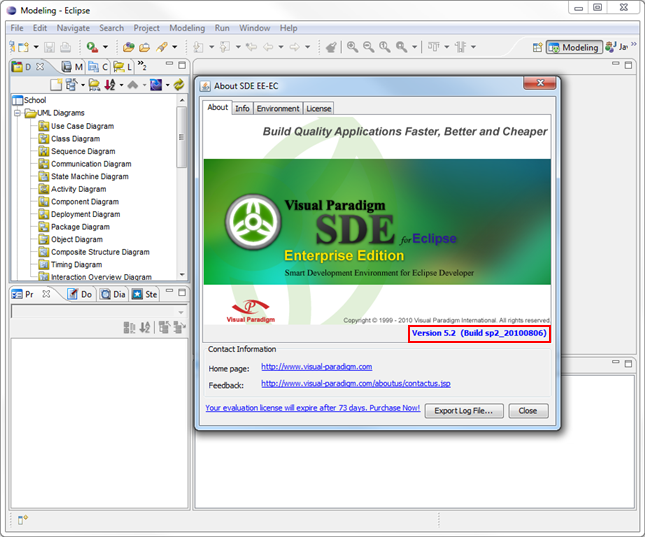Select Composite Structure Diagram in the tree

(x=100, y=252)
